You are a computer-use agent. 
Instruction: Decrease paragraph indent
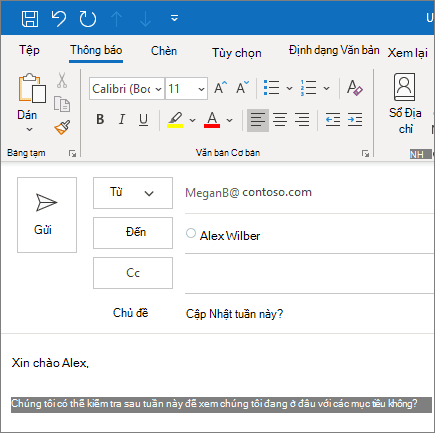[333, 120]
